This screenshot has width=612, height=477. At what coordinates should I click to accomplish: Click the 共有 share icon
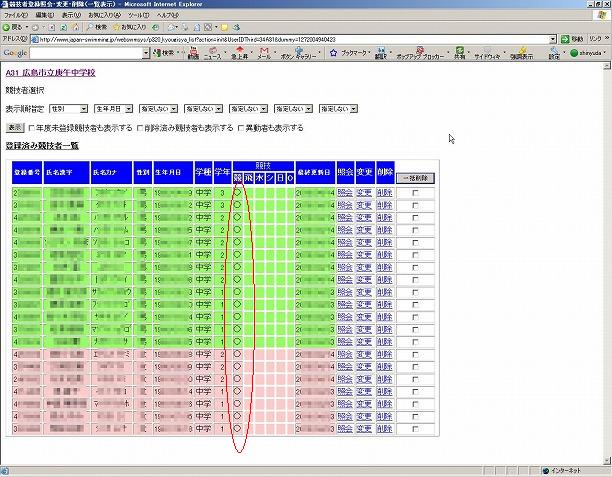tap(460, 53)
